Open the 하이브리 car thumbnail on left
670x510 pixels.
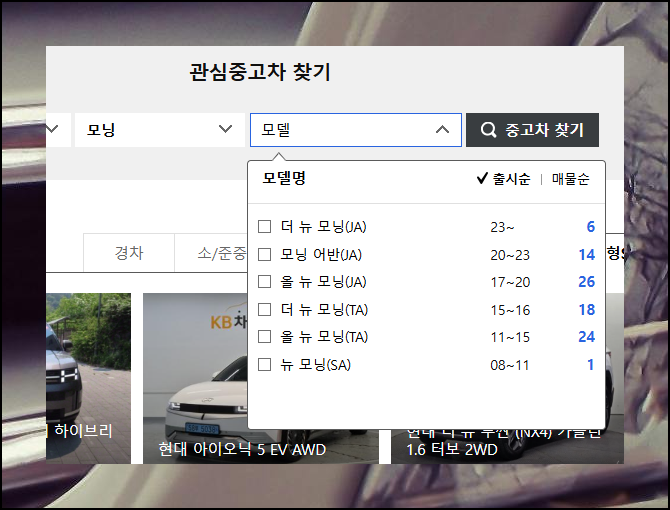pyautogui.click(x=88, y=378)
